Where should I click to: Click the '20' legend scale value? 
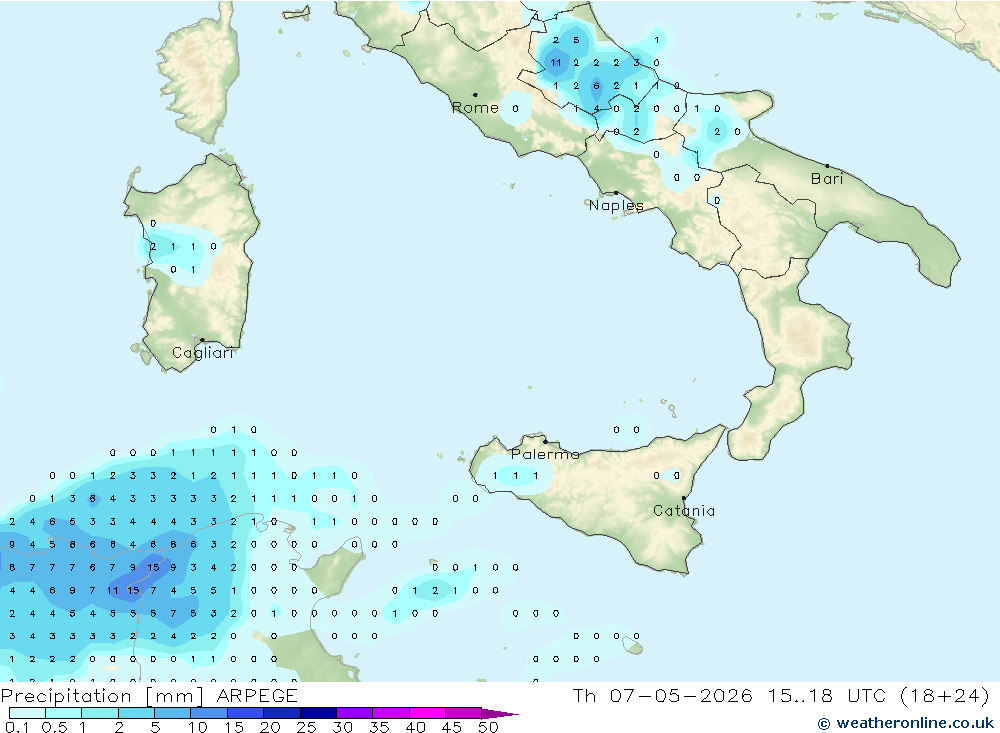pos(270,727)
